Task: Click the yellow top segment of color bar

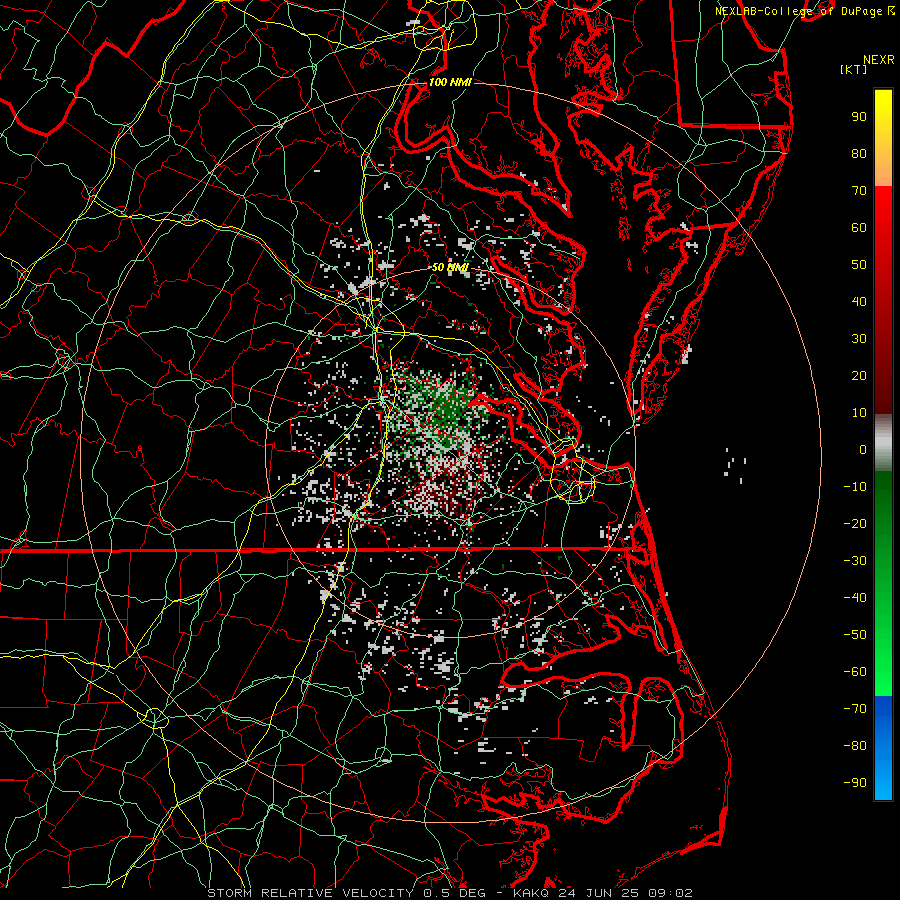Action: (x=883, y=115)
